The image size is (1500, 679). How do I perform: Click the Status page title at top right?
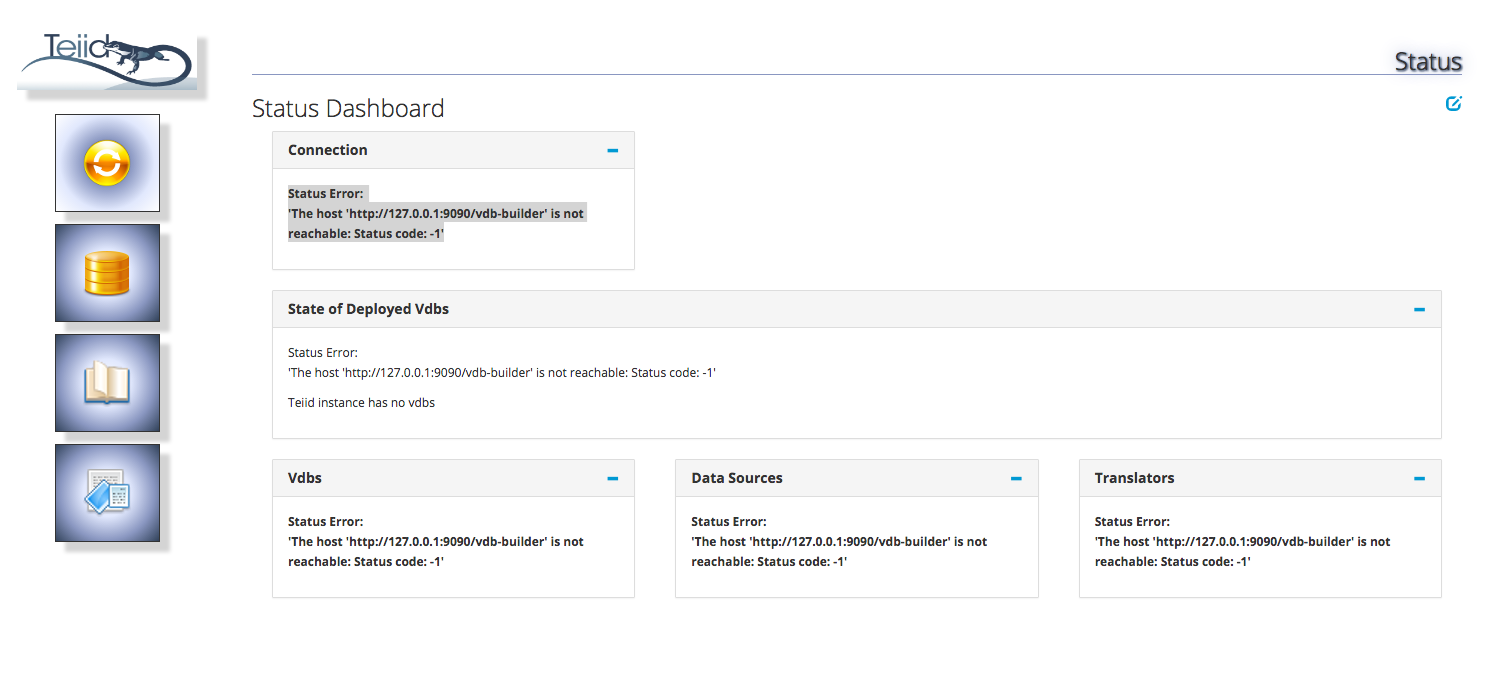point(1428,62)
